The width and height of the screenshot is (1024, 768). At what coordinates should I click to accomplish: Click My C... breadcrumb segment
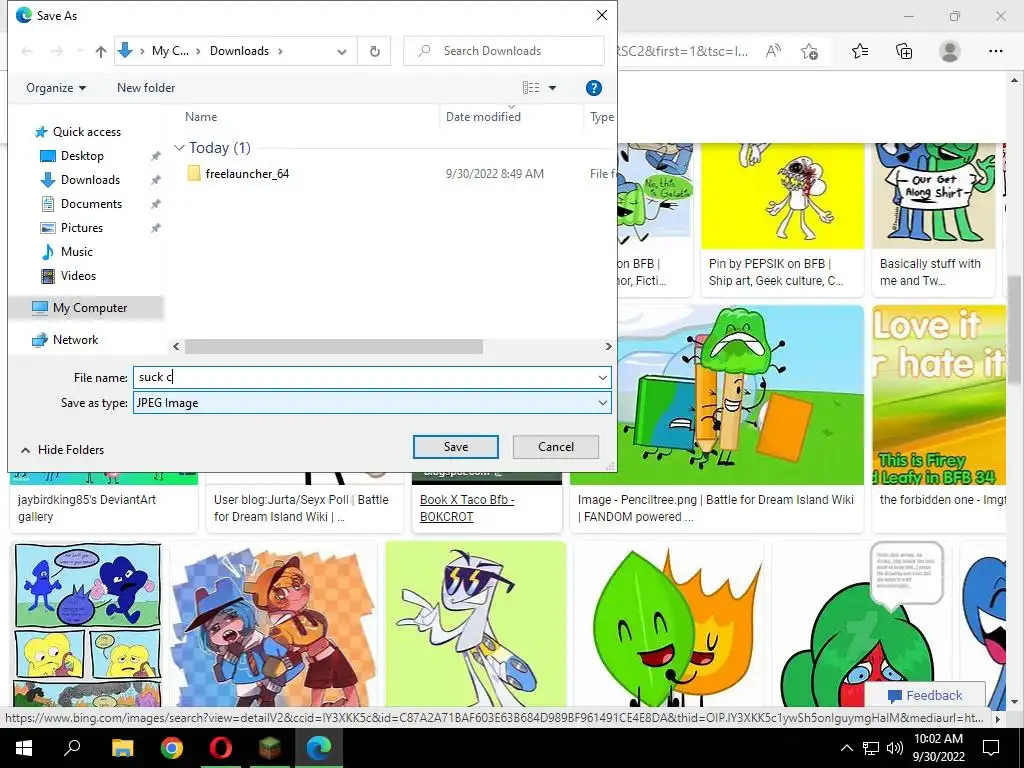(170, 51)
